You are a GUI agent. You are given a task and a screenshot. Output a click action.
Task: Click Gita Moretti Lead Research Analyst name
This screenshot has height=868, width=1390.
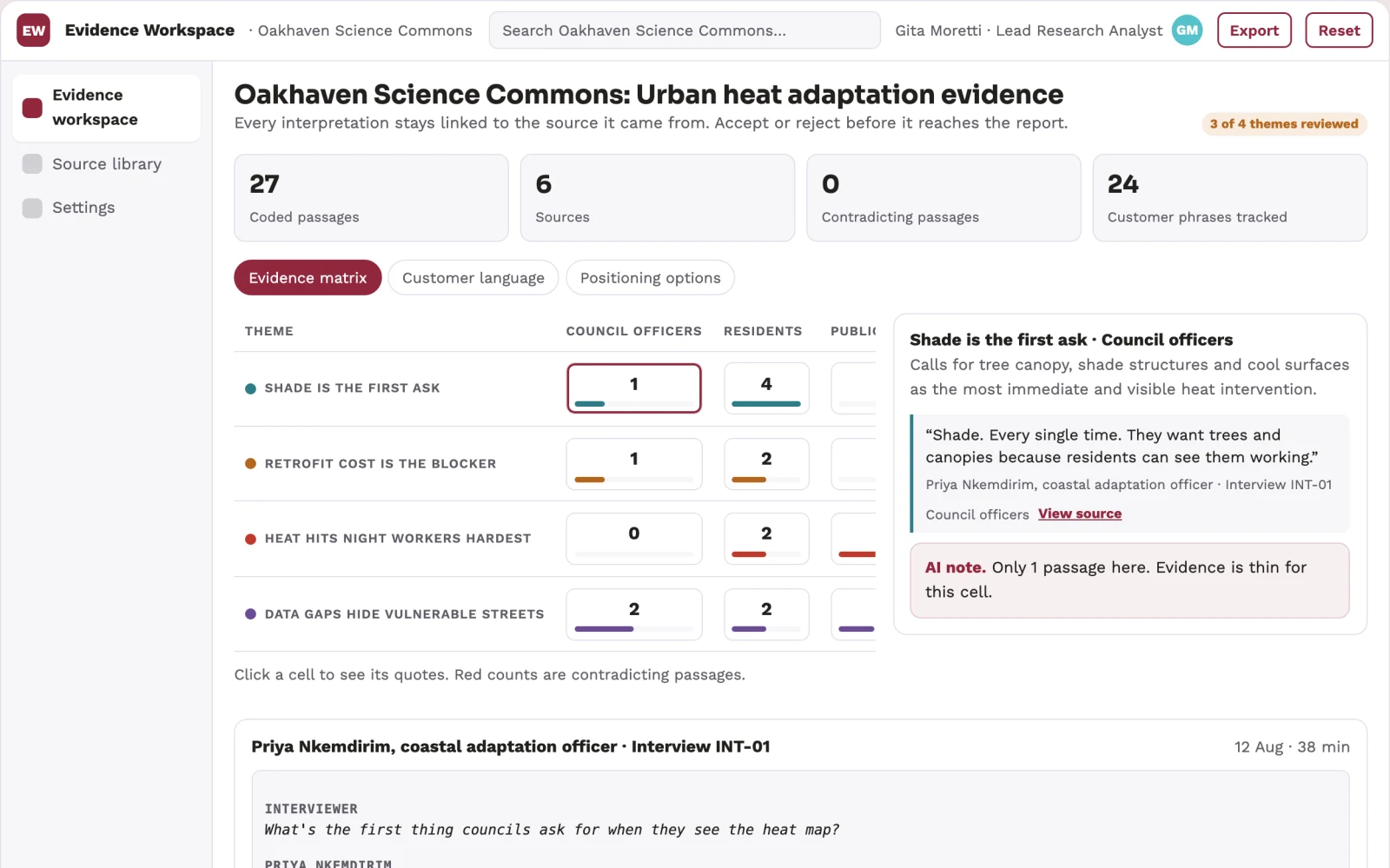tap(1029, 30)
